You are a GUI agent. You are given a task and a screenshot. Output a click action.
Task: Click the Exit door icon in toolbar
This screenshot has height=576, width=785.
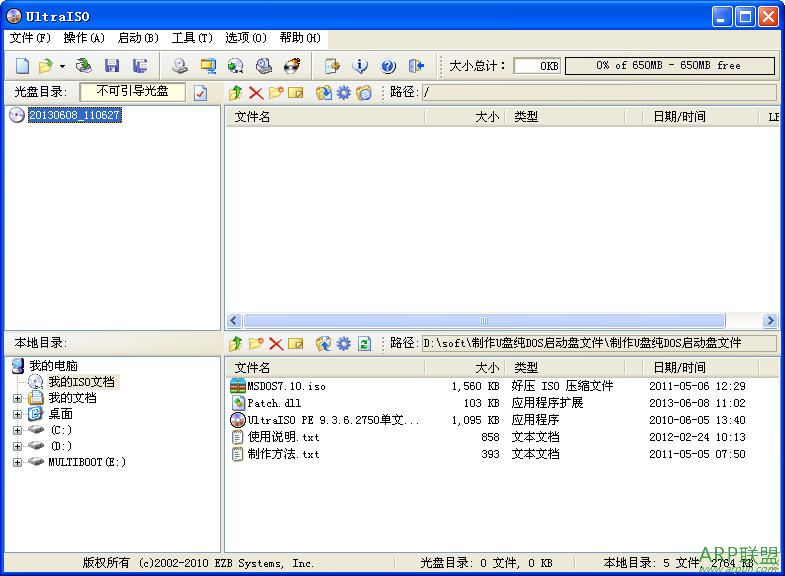pyautogui.click(x=416, y=66)
